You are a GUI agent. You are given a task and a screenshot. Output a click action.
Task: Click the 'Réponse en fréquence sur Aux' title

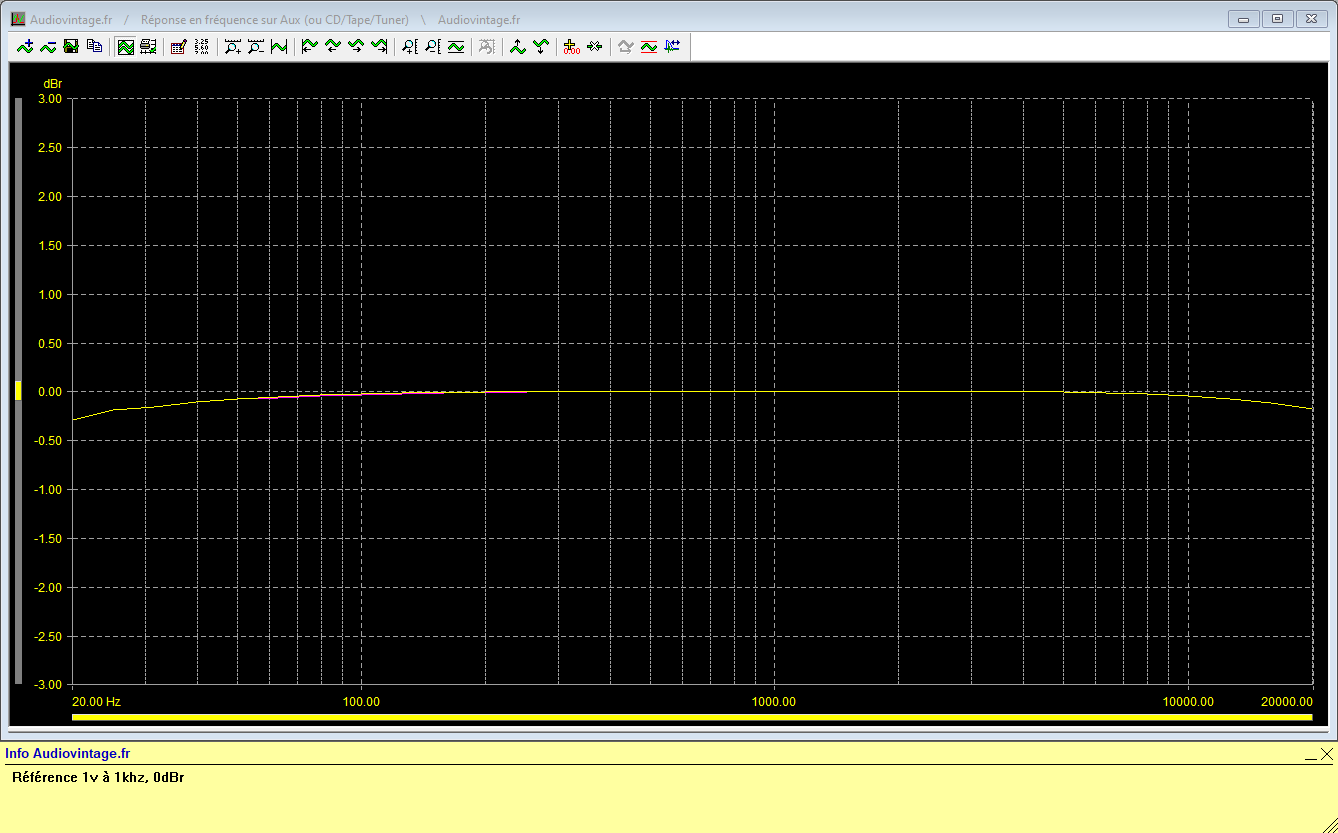(274, 20)
